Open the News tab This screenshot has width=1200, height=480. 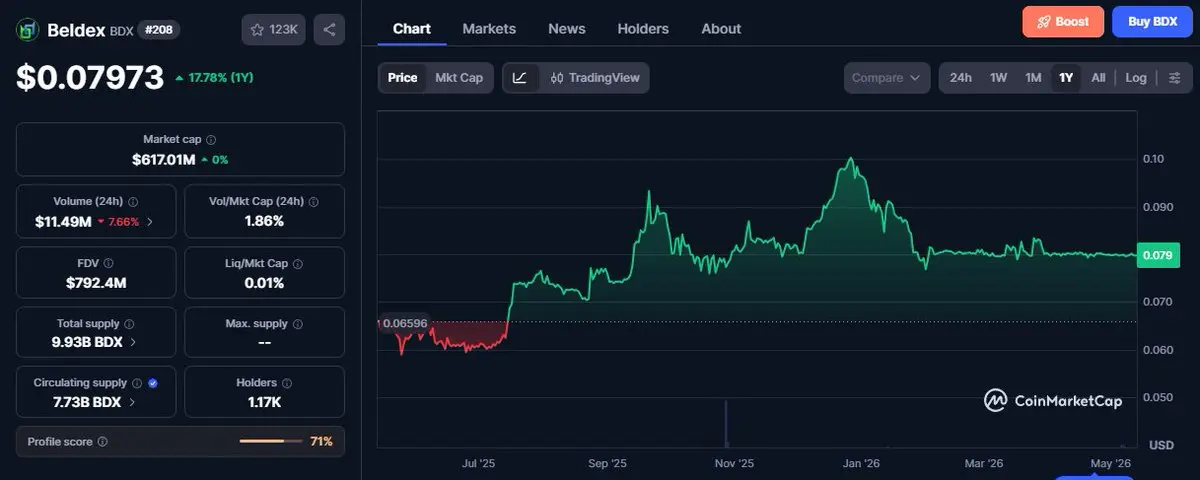[x=567, y=28]
